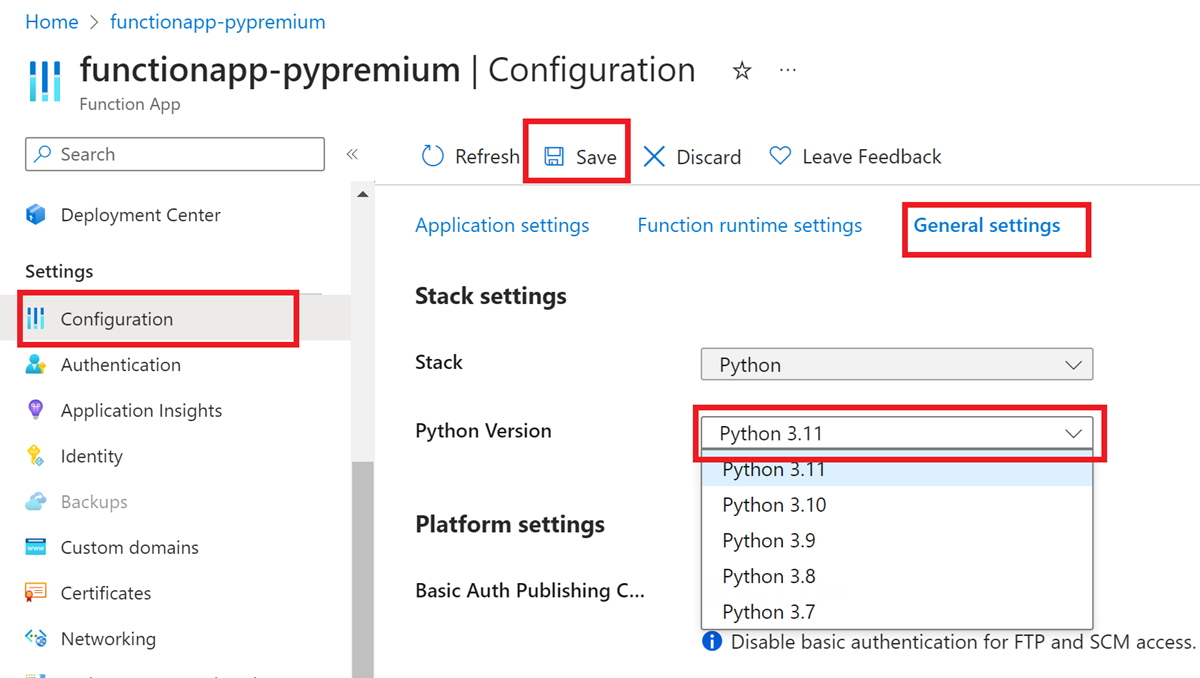The height and width of the screenshot is (678, 1200).
Task: Choose Python 3.9 option
Action: [x=769, y=541]
